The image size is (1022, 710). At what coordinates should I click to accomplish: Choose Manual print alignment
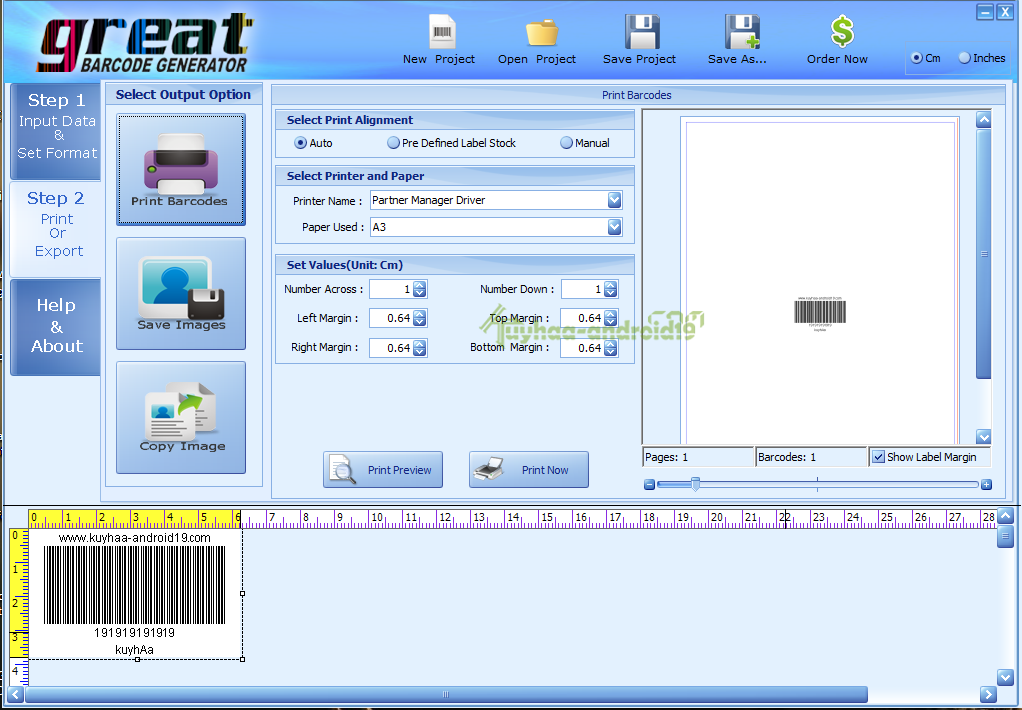(x=566, y=143)
